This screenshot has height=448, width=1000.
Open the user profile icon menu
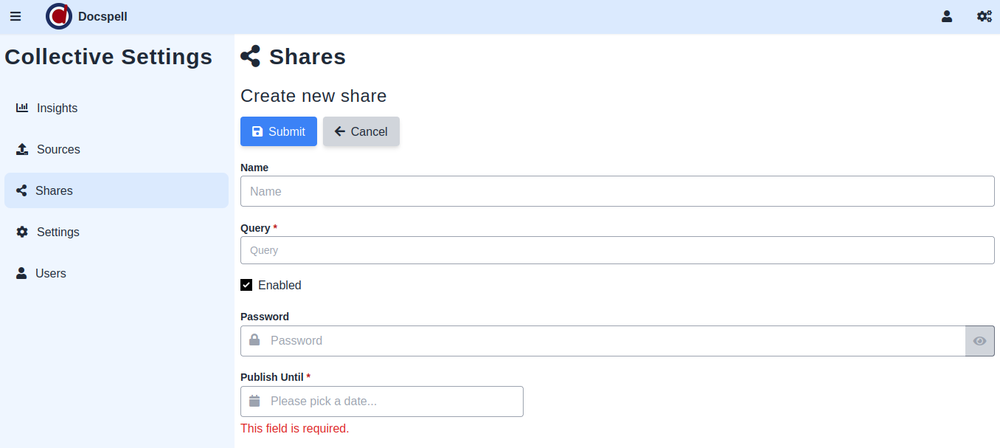[946, 16]
